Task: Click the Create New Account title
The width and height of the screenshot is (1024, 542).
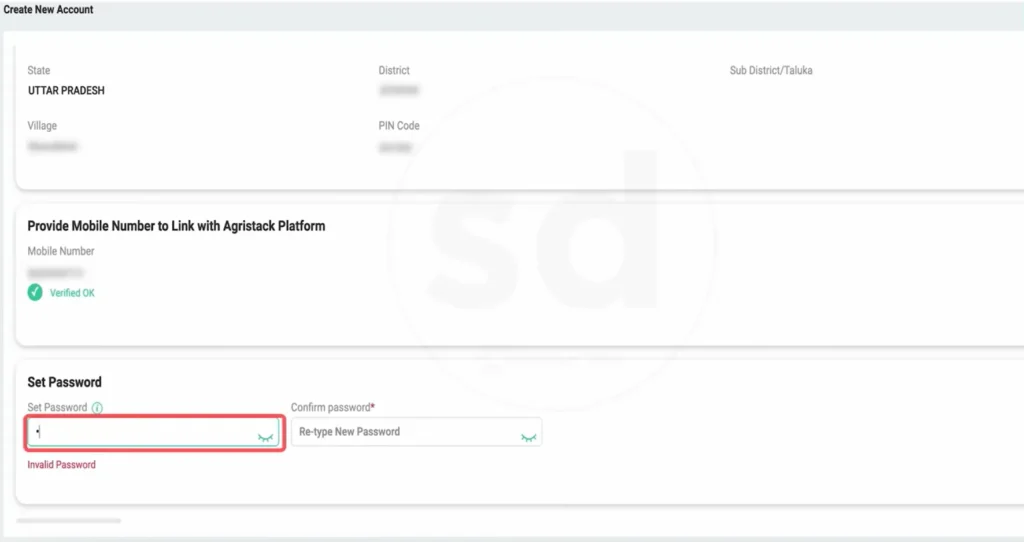Action: (x=48, y=10)
